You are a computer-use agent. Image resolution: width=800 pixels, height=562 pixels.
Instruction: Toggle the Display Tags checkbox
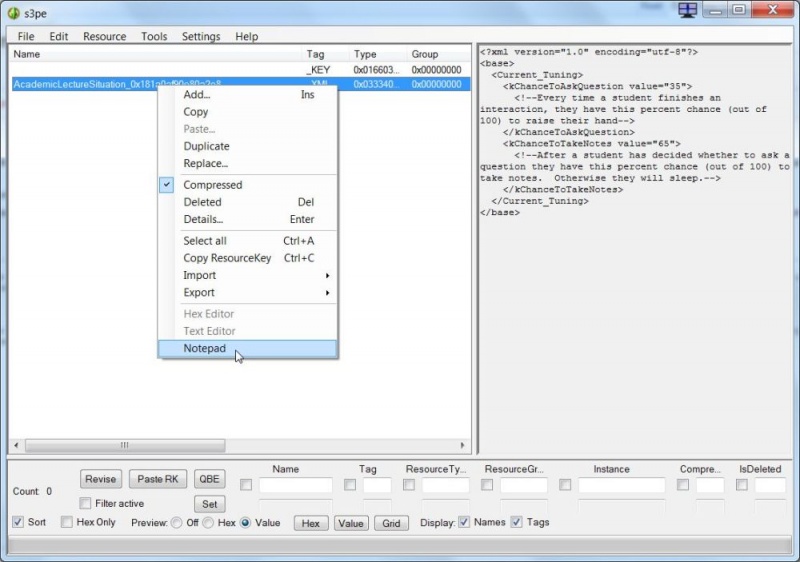click(516, 522)
